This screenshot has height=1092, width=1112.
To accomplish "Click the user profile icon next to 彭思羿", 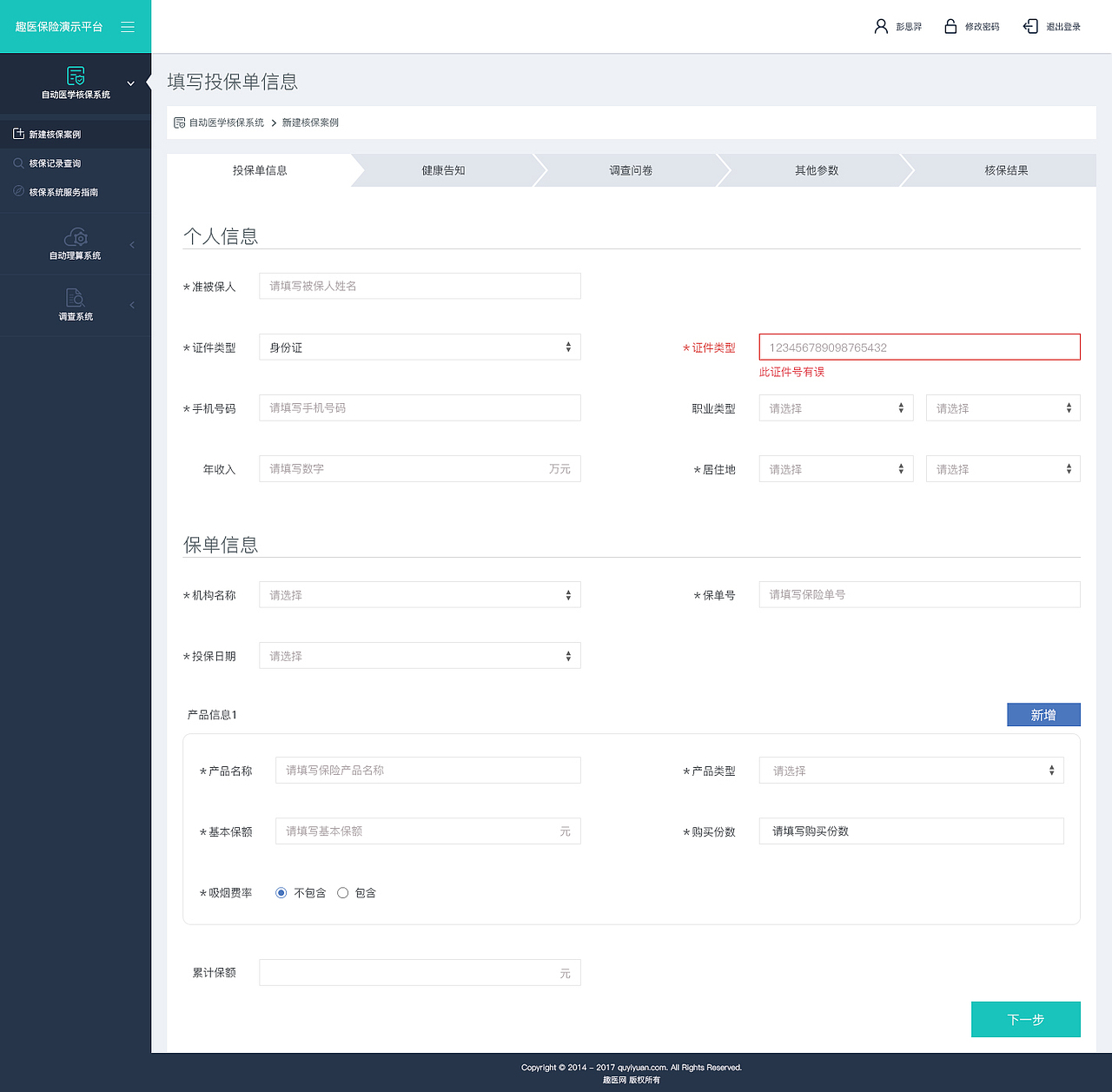I will (881, 26).
